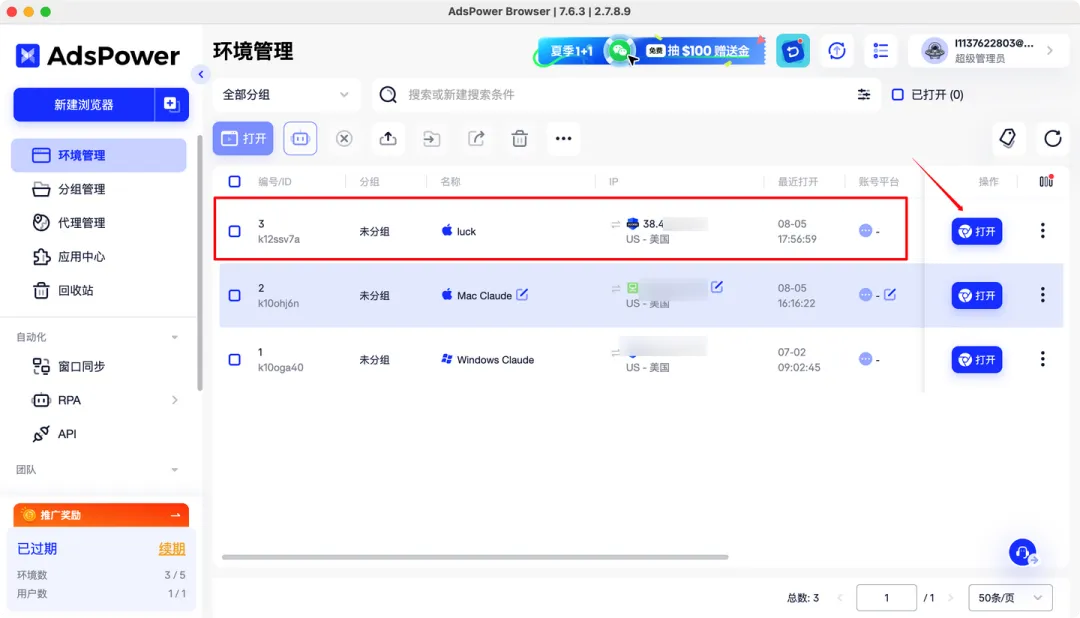Click the filter settings icon in search bar
The image size is (1080, 618).
tap(864, 95)
